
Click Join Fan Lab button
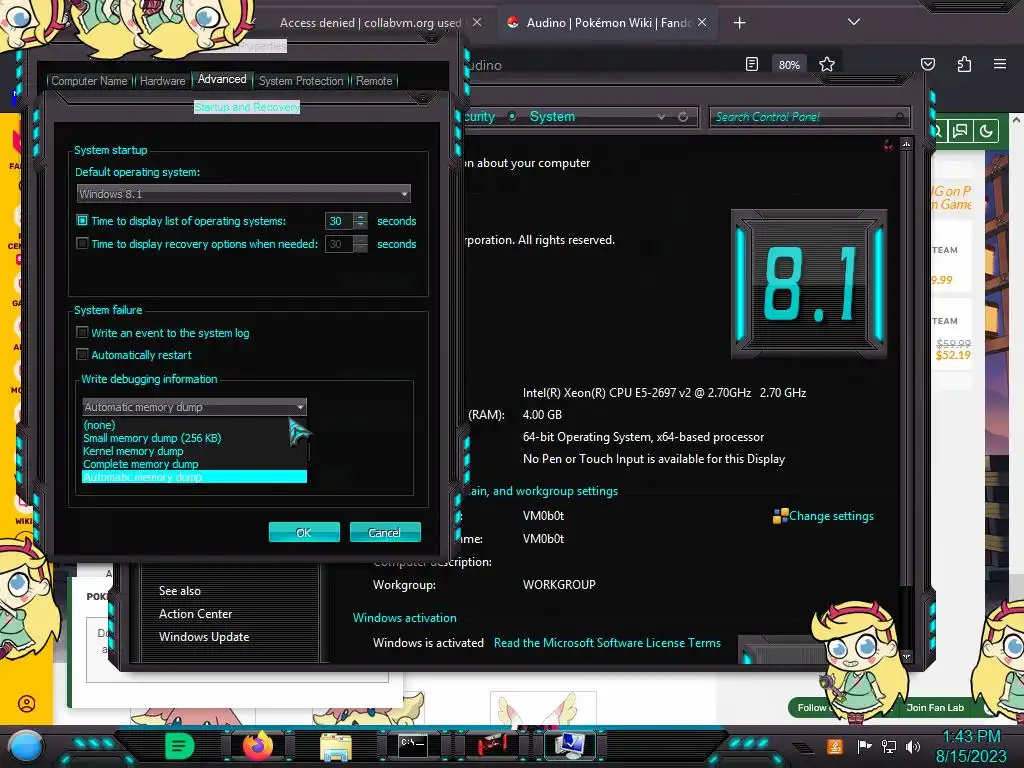pos(935,707)
